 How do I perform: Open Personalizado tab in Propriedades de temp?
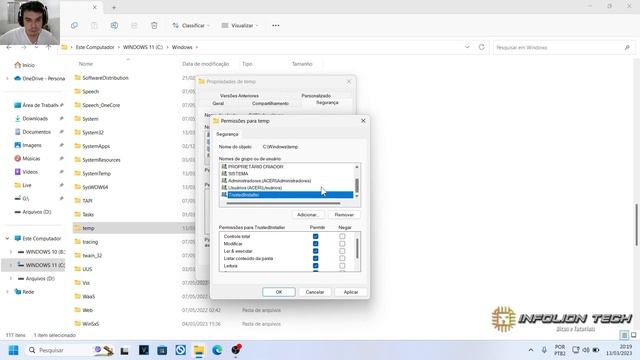pos(316,96)
